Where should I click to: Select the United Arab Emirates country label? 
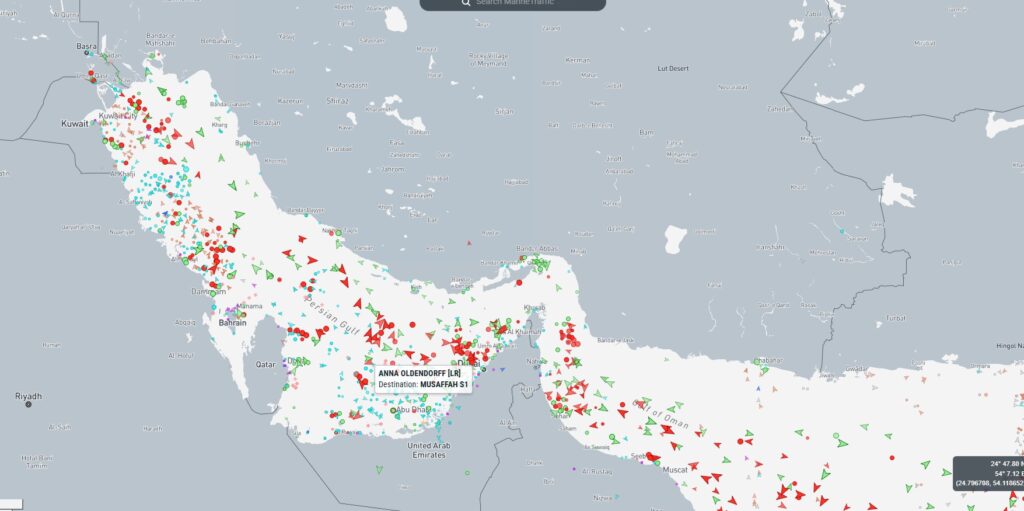(x=433, y=450)
